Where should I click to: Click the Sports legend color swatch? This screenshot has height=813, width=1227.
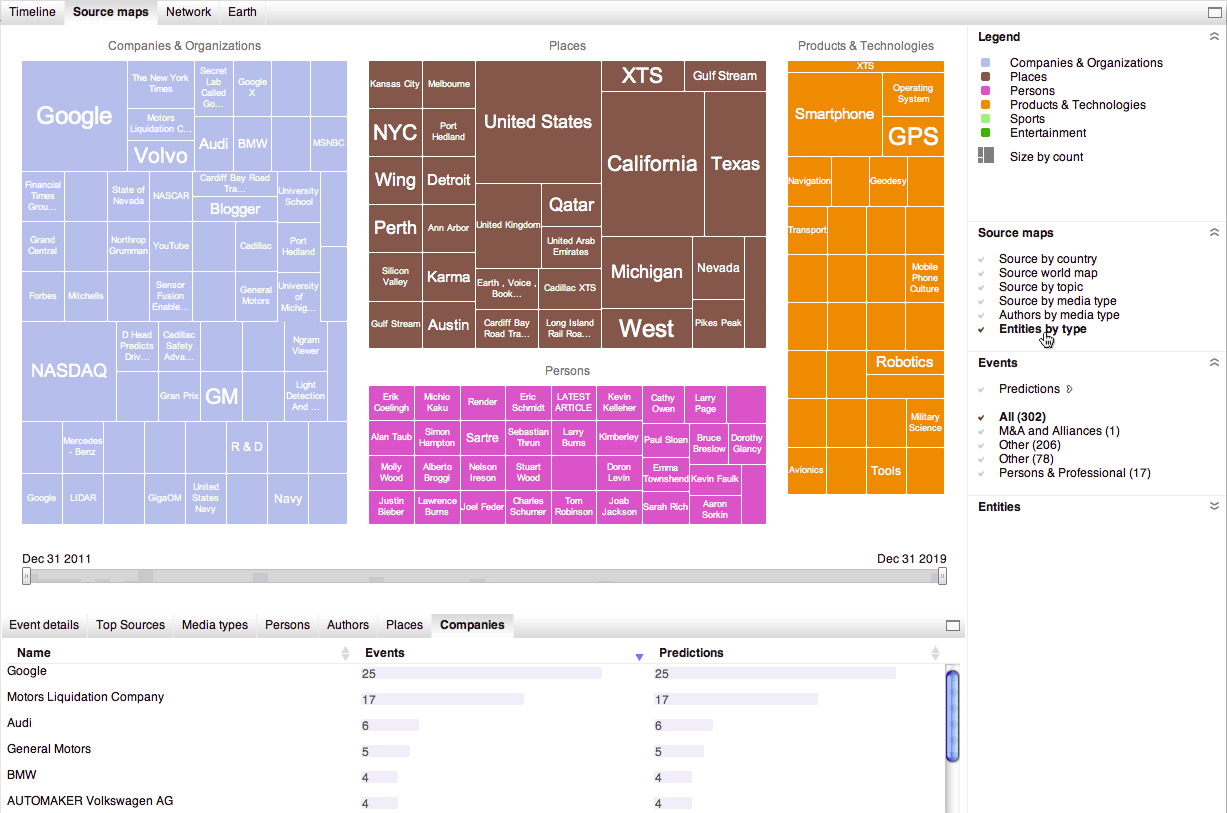pos(985,119)
